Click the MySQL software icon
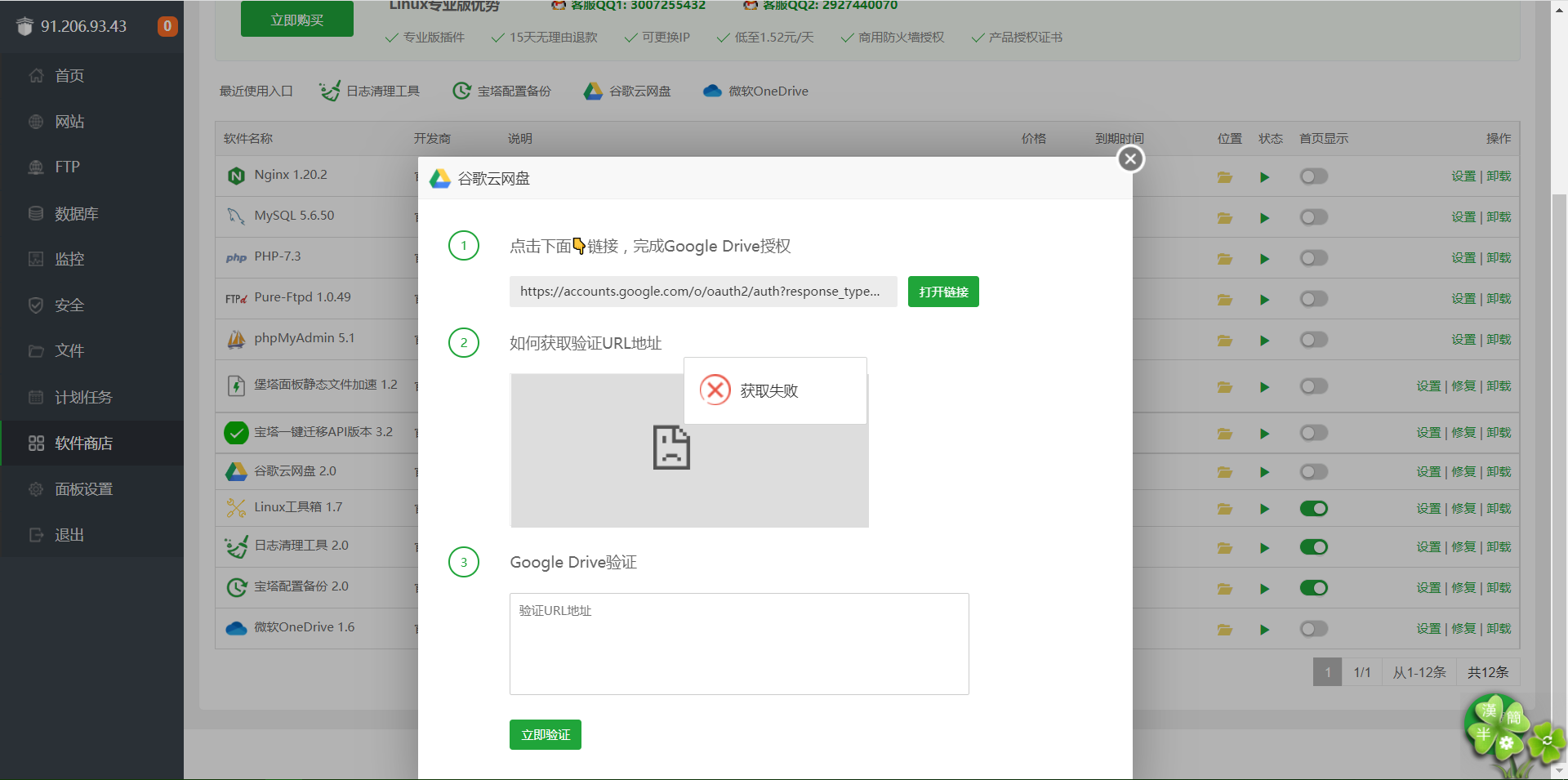This screenshot has width=1568, height=780. (236, 216)
